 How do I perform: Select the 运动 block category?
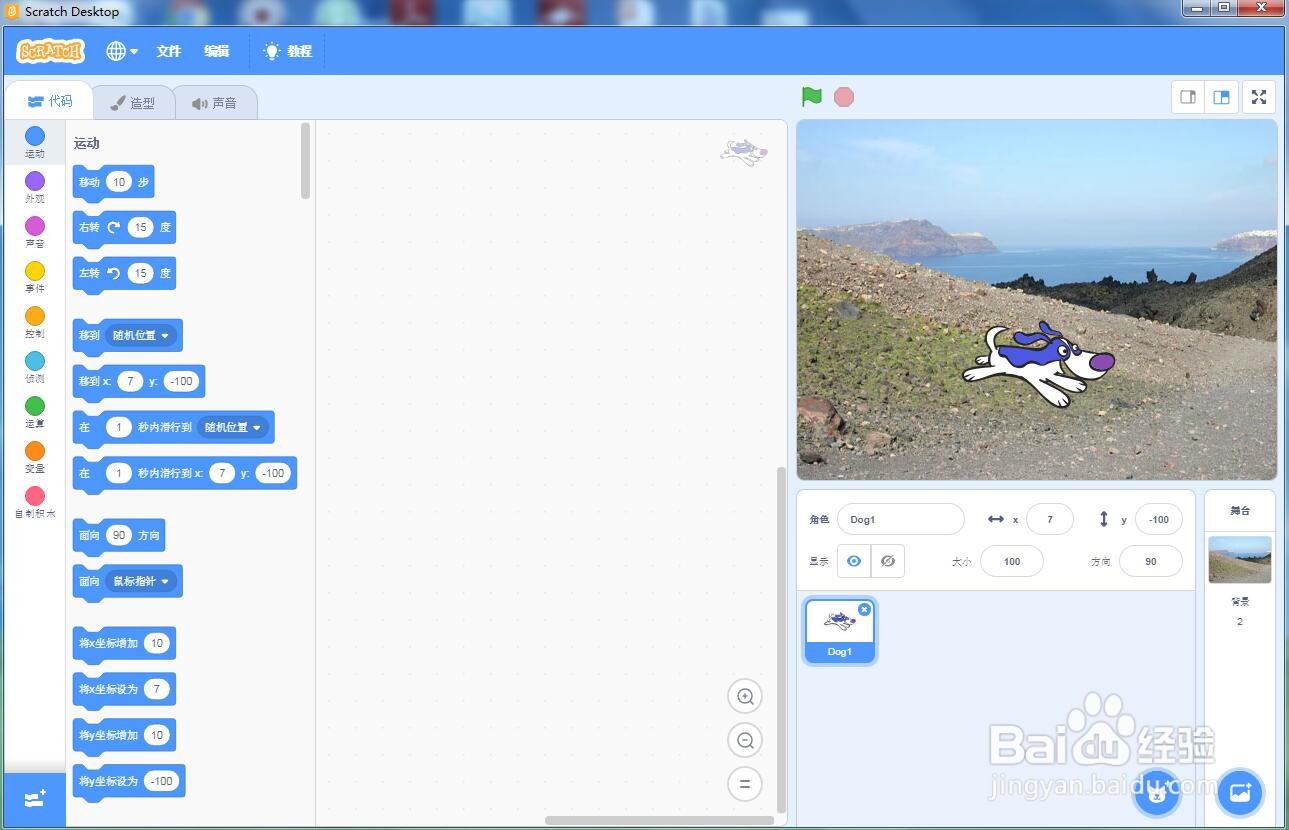coord(35,142)
